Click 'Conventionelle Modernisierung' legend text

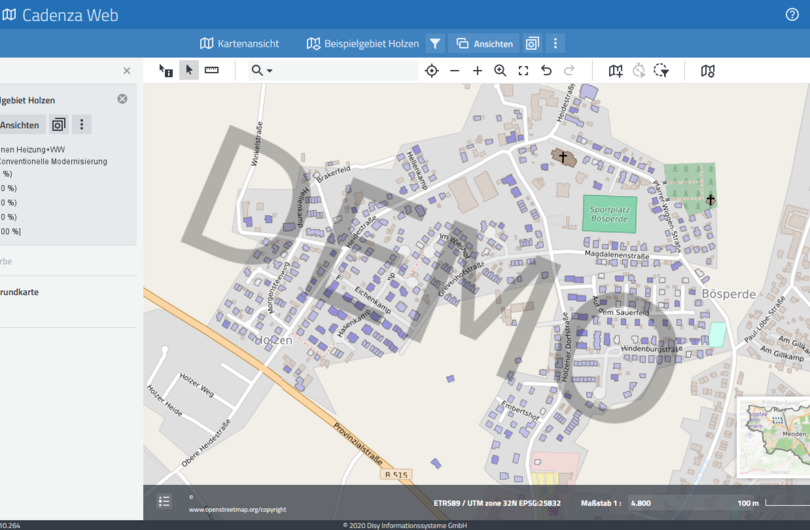(x=54, y=161)
